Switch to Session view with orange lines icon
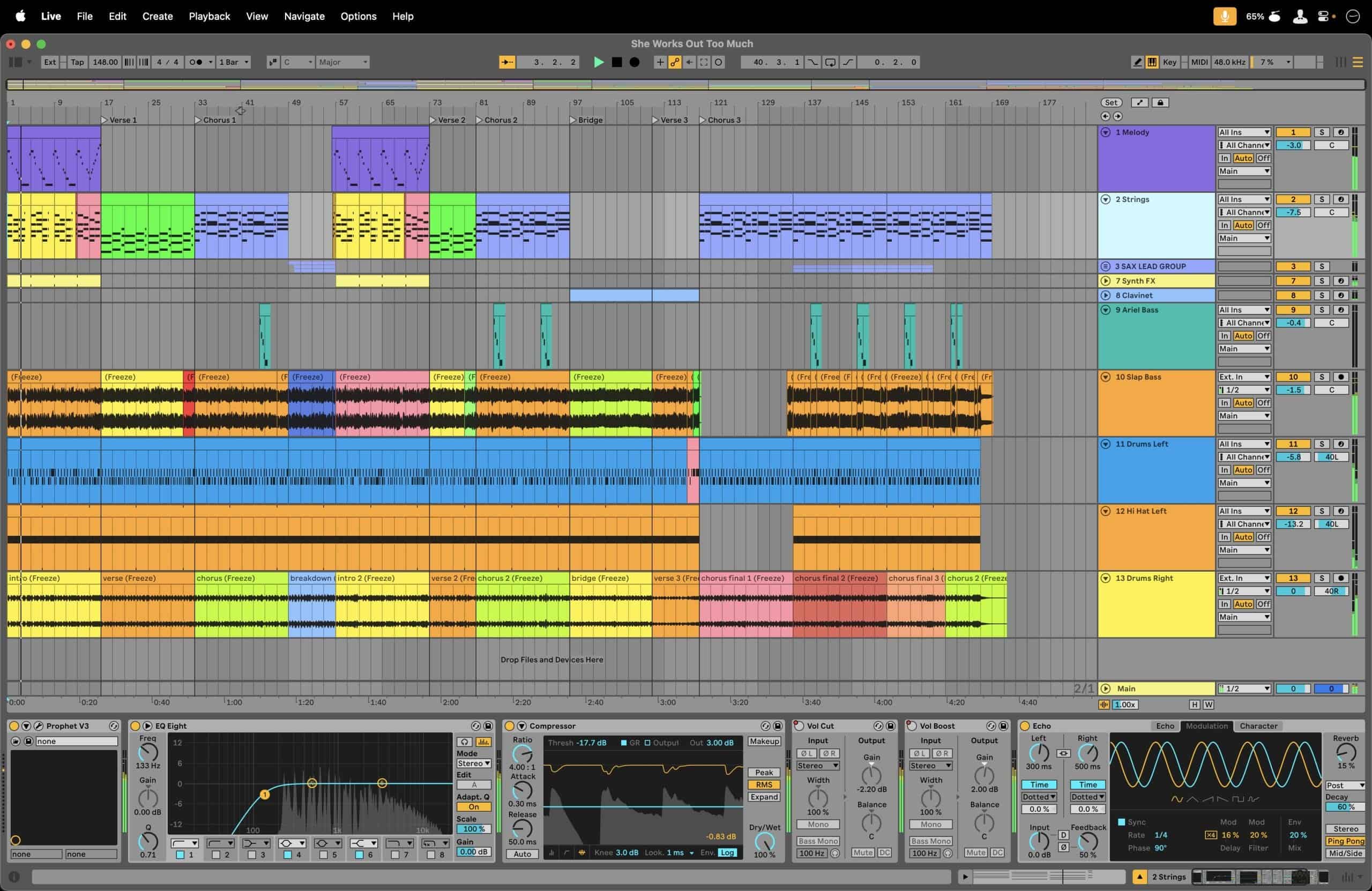The height and width of the screenshot is (891, 1372). click(x=1358, y=62)
